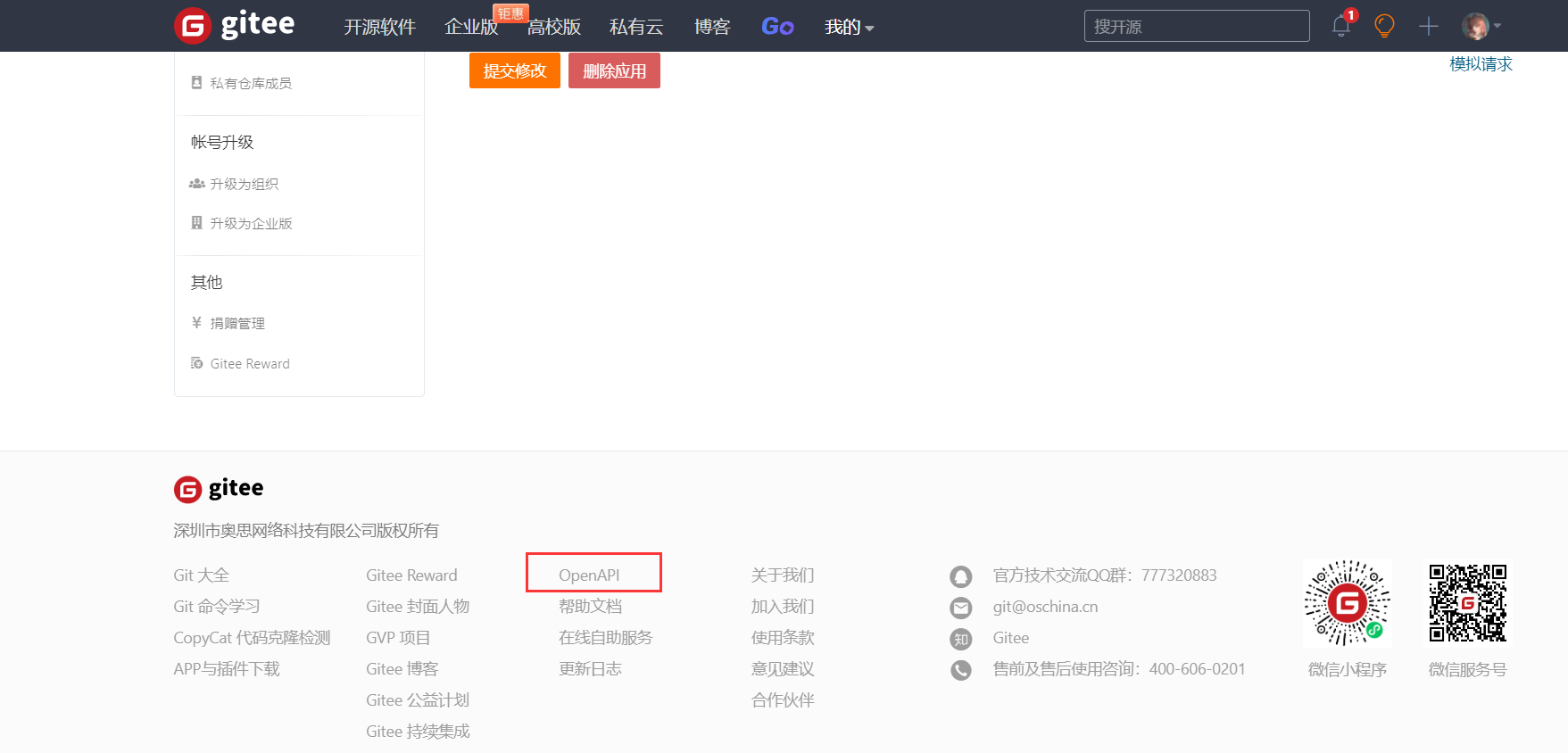This screenshot has width=1568, height=753.
Task: Focus the 搜开源 search field
Action: pyautogui.click(x=1197, y=26)
